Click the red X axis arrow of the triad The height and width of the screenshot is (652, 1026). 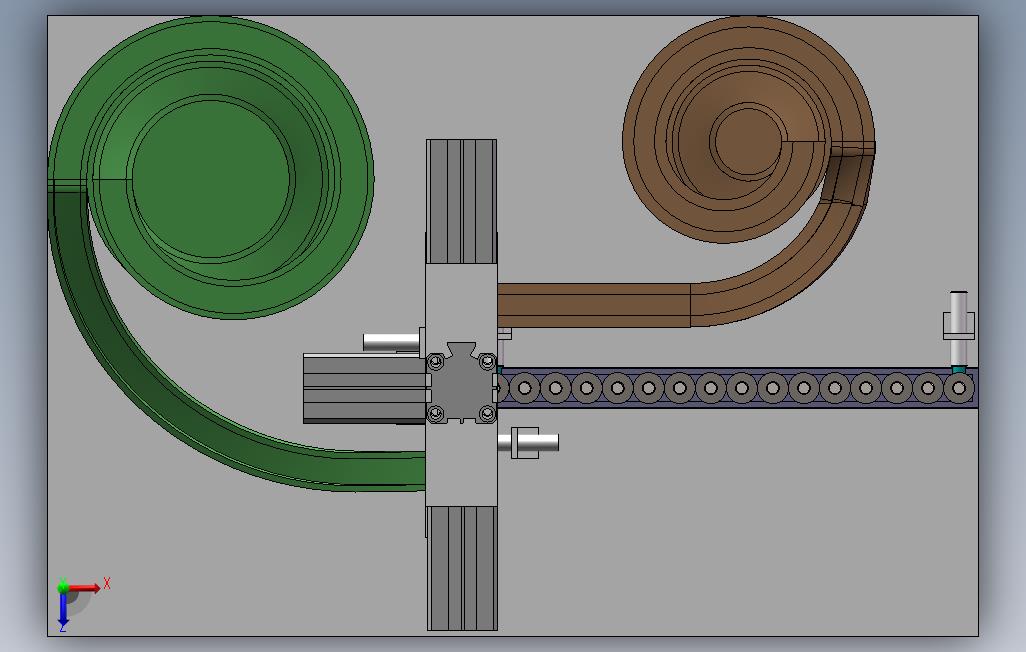(x=84, y=587)
